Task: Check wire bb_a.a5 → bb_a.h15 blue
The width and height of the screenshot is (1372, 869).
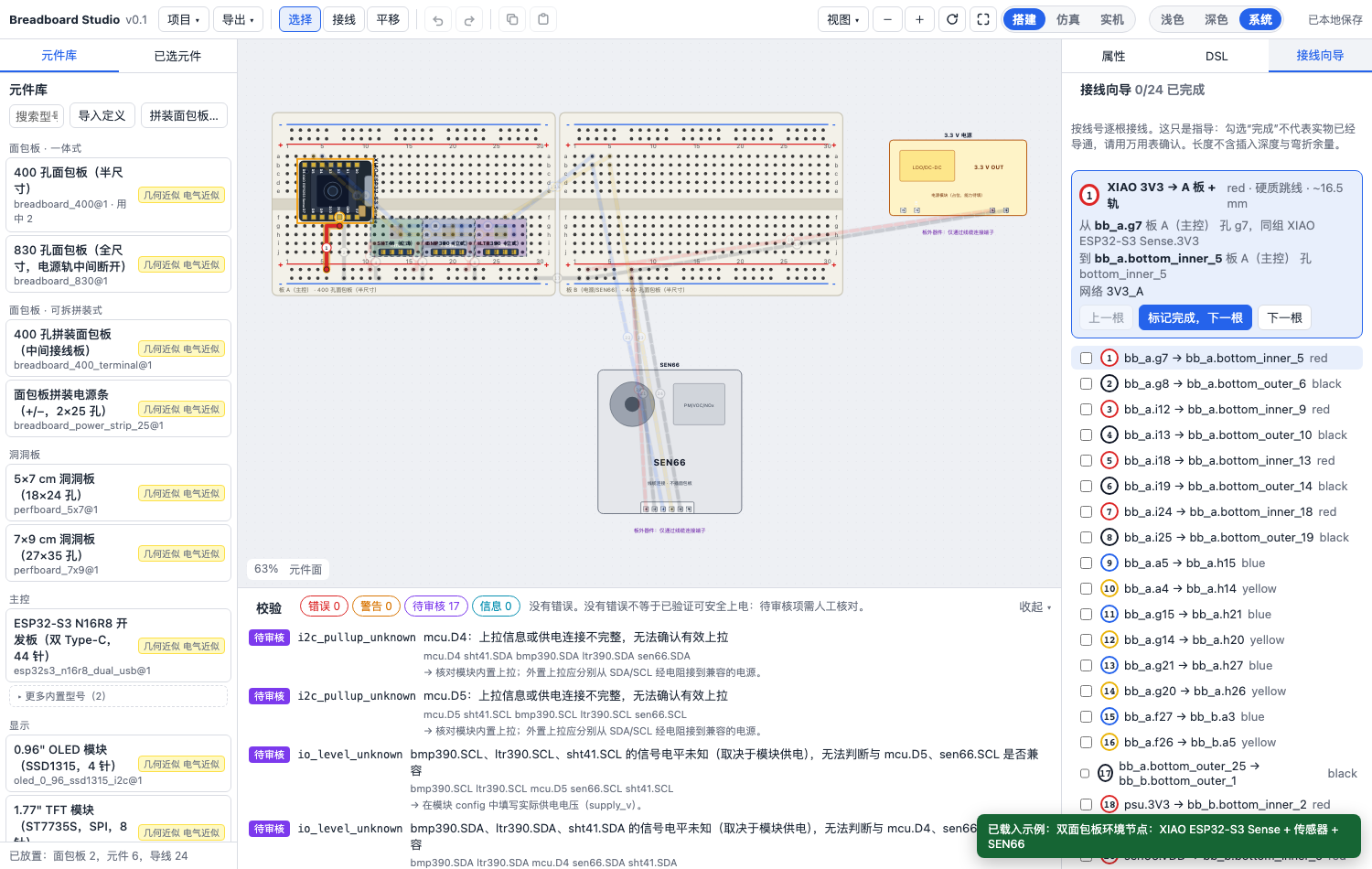Action: tap(1086, 563)
